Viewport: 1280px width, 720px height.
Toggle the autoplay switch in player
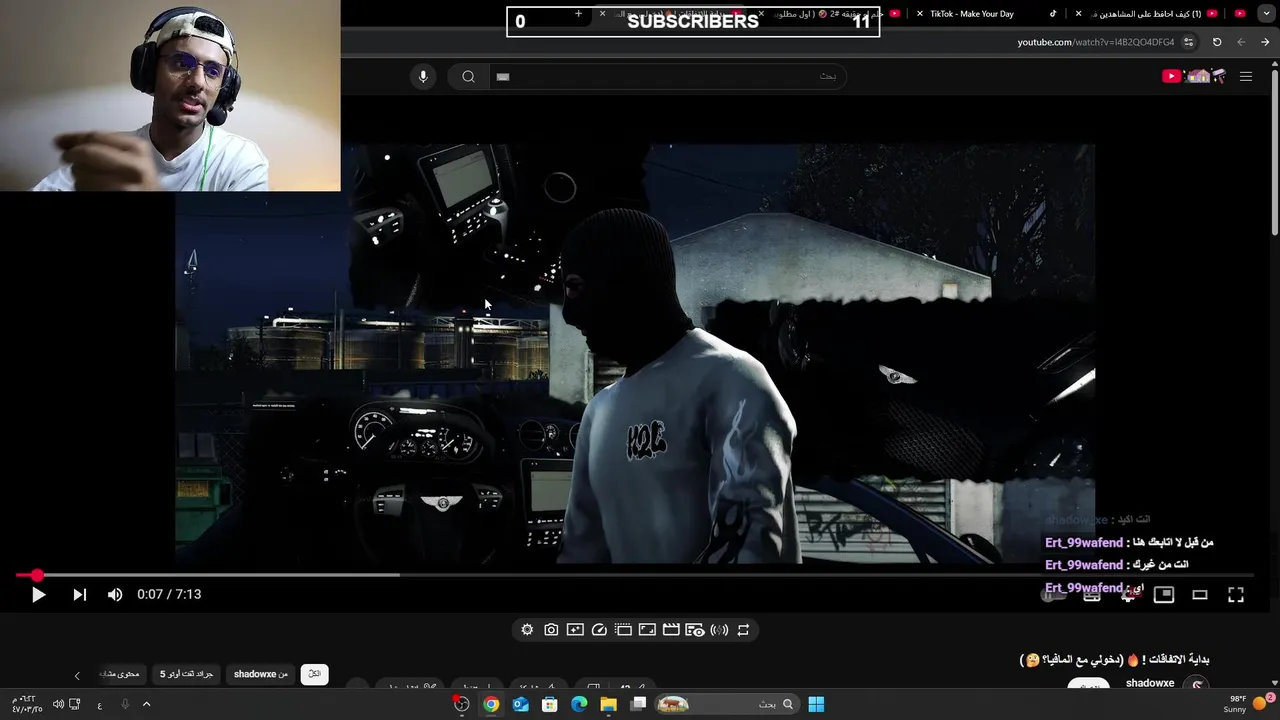[1052, 595]
